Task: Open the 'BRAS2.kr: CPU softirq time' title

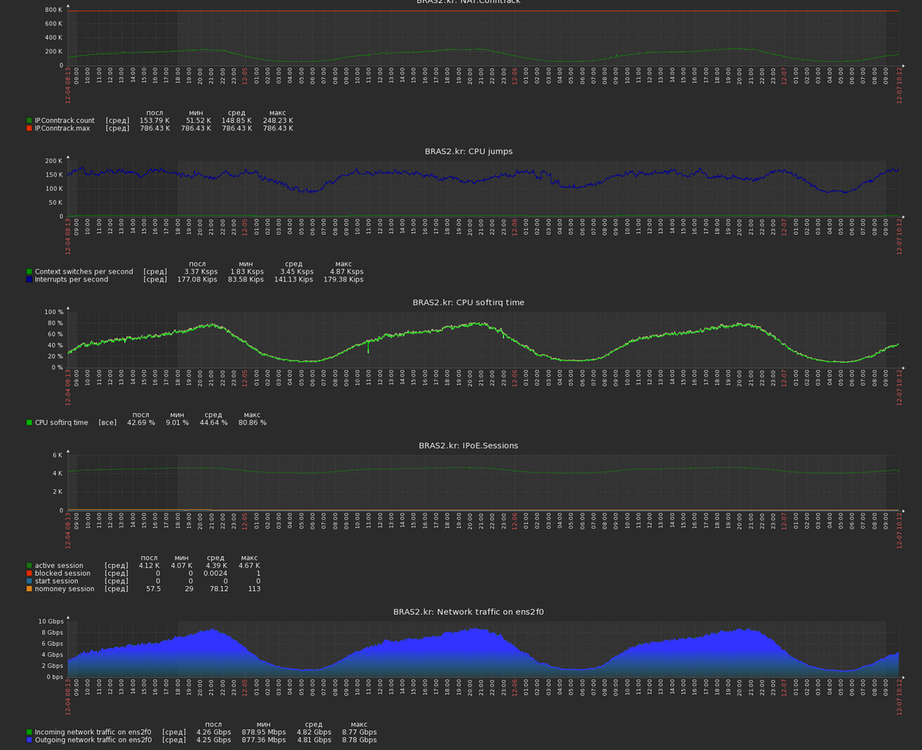Action: click(468, 302)
